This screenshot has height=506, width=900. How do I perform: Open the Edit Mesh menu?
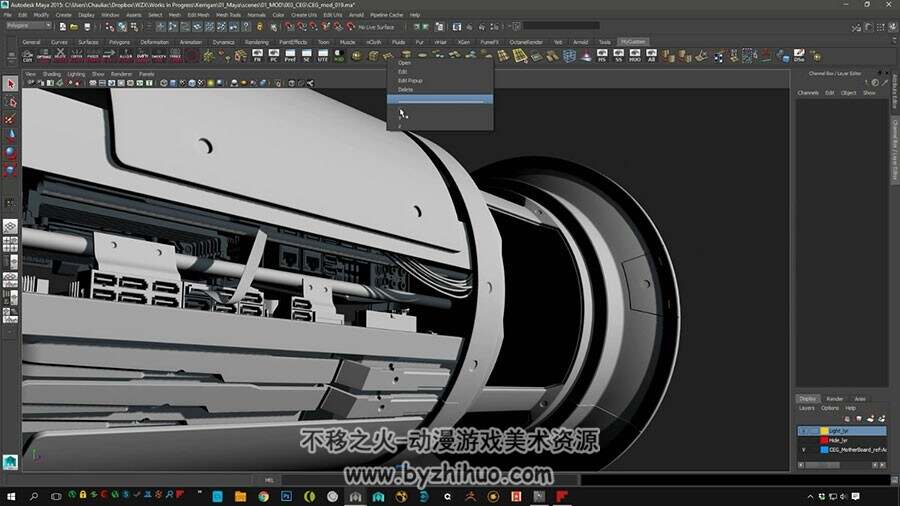(198, 15)
